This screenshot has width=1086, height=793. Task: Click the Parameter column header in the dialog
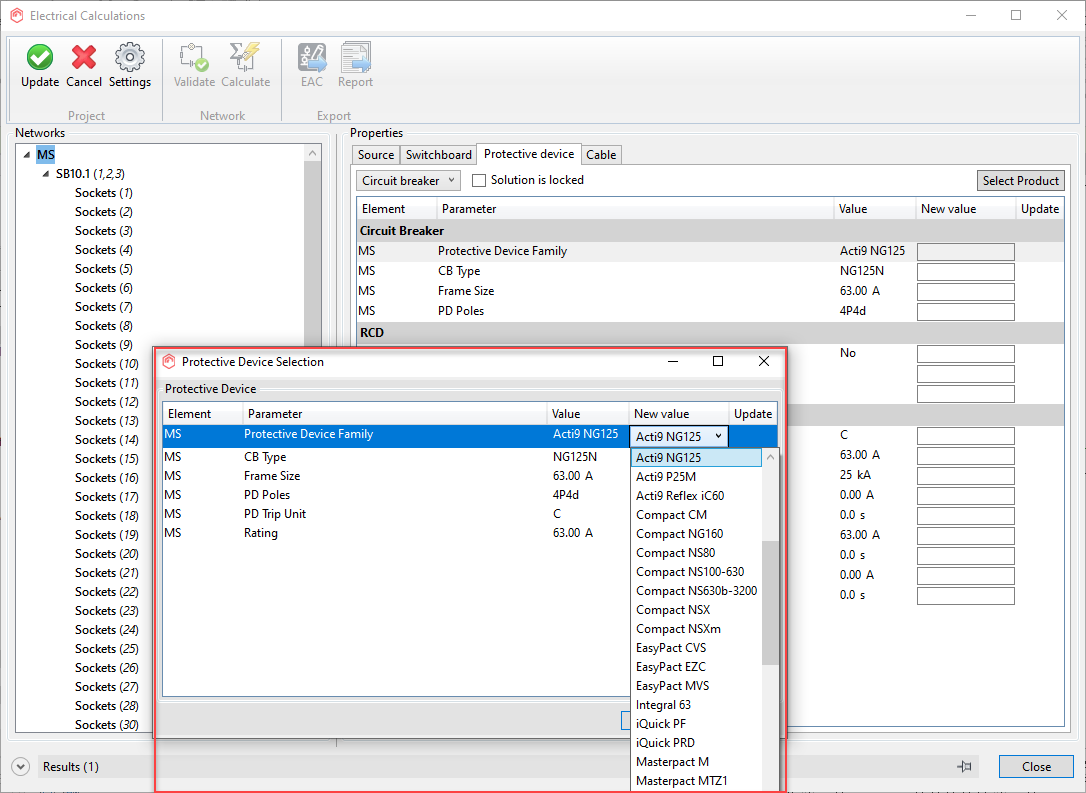point(395,414)
